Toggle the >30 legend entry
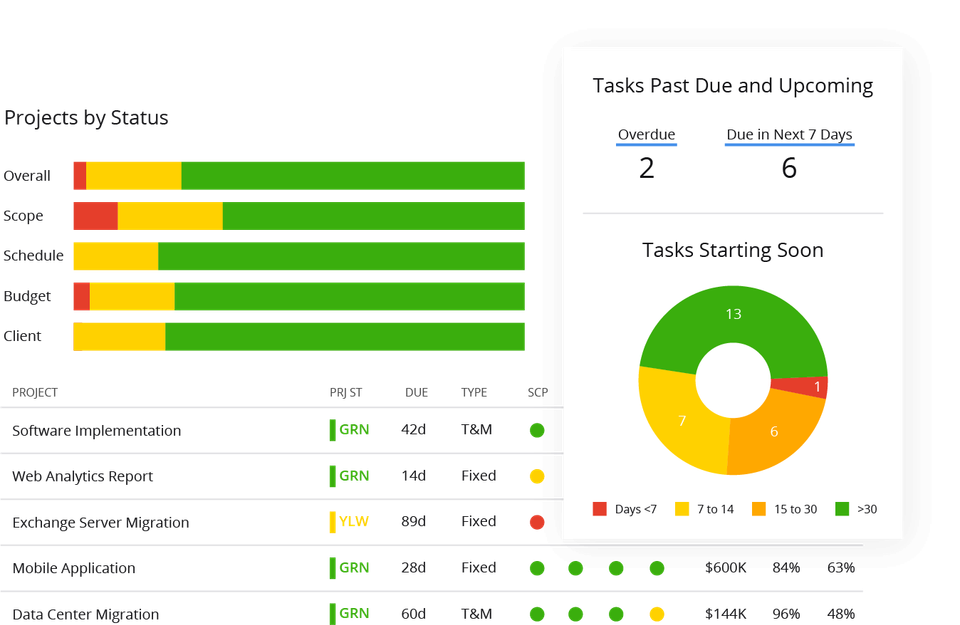This screenshot has height=625, width=960. click(x=856, y=509)
